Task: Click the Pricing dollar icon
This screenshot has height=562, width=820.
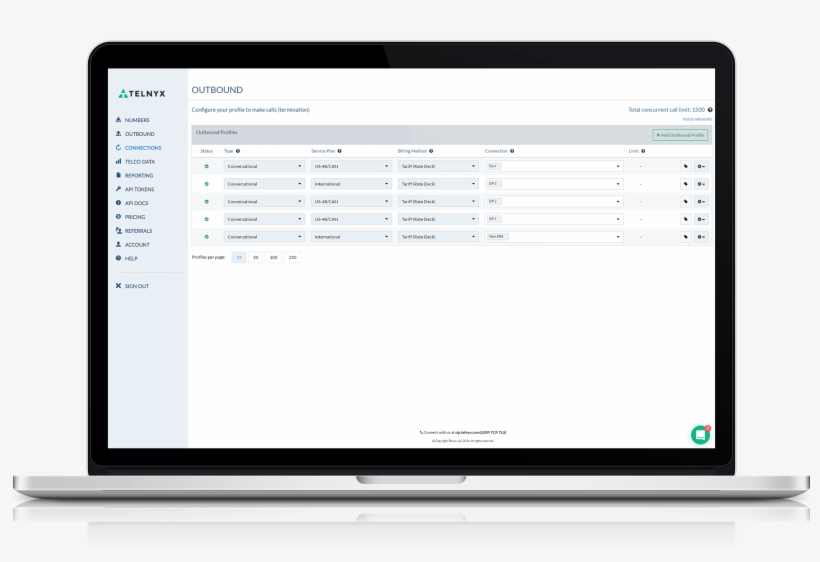Action: click(x=118, y=216)
